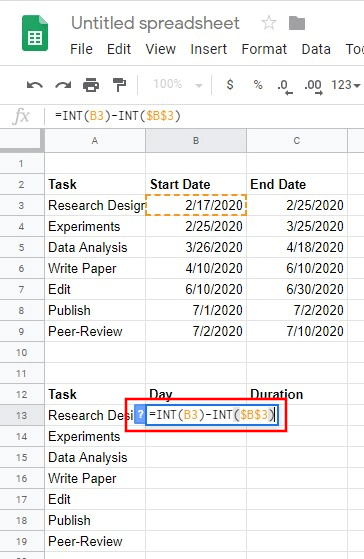
Task: Click the Google Sheets home logo
Action: pos(35,33)
